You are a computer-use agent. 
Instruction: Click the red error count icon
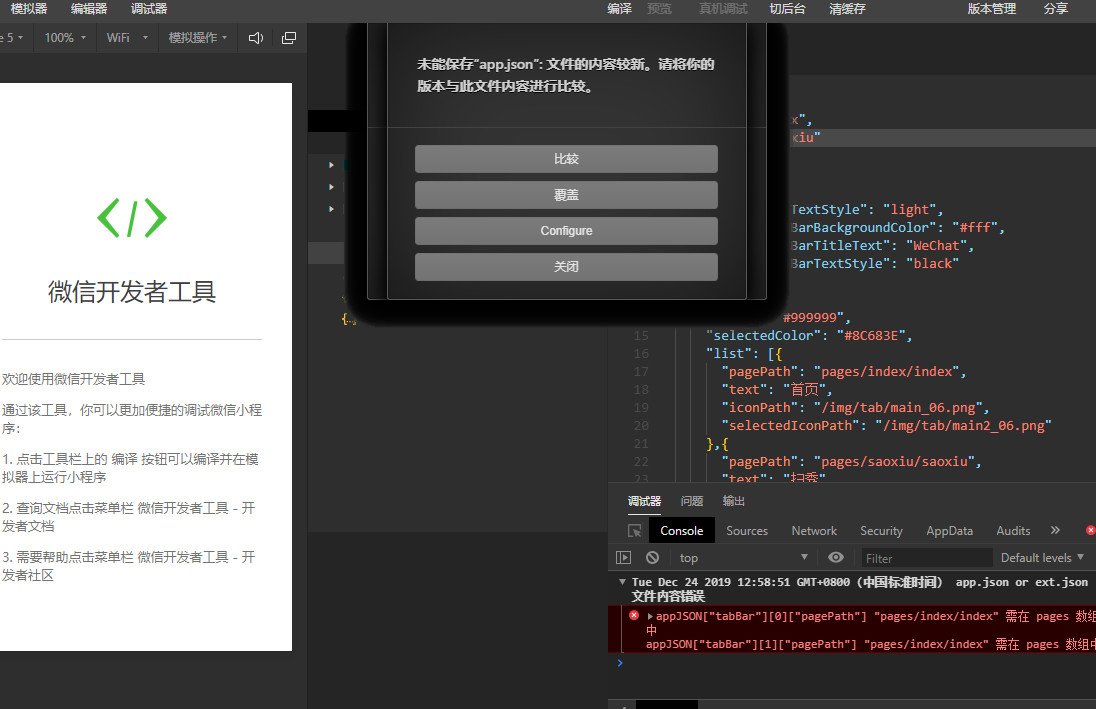[x=1090, y=530]
